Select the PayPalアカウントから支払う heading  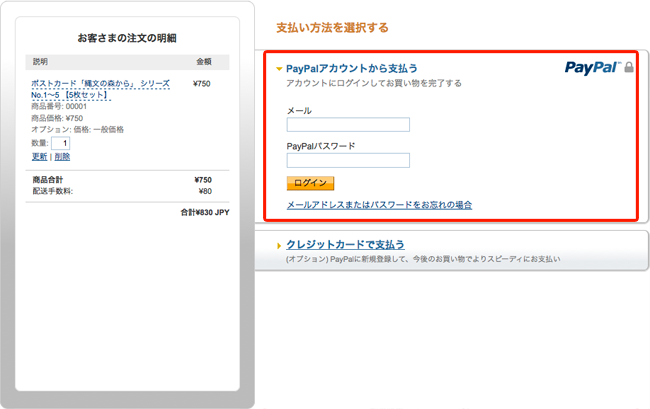pyautogui.click(x=352, y=68)
